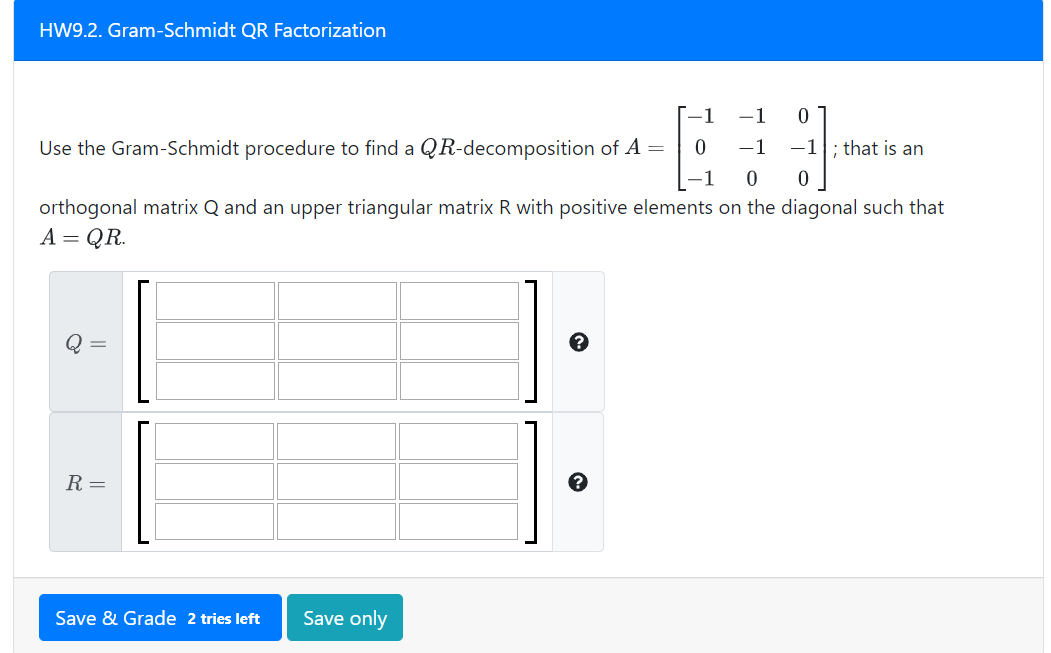Open the help icon next to matrix Q

[x=578, y=341]
